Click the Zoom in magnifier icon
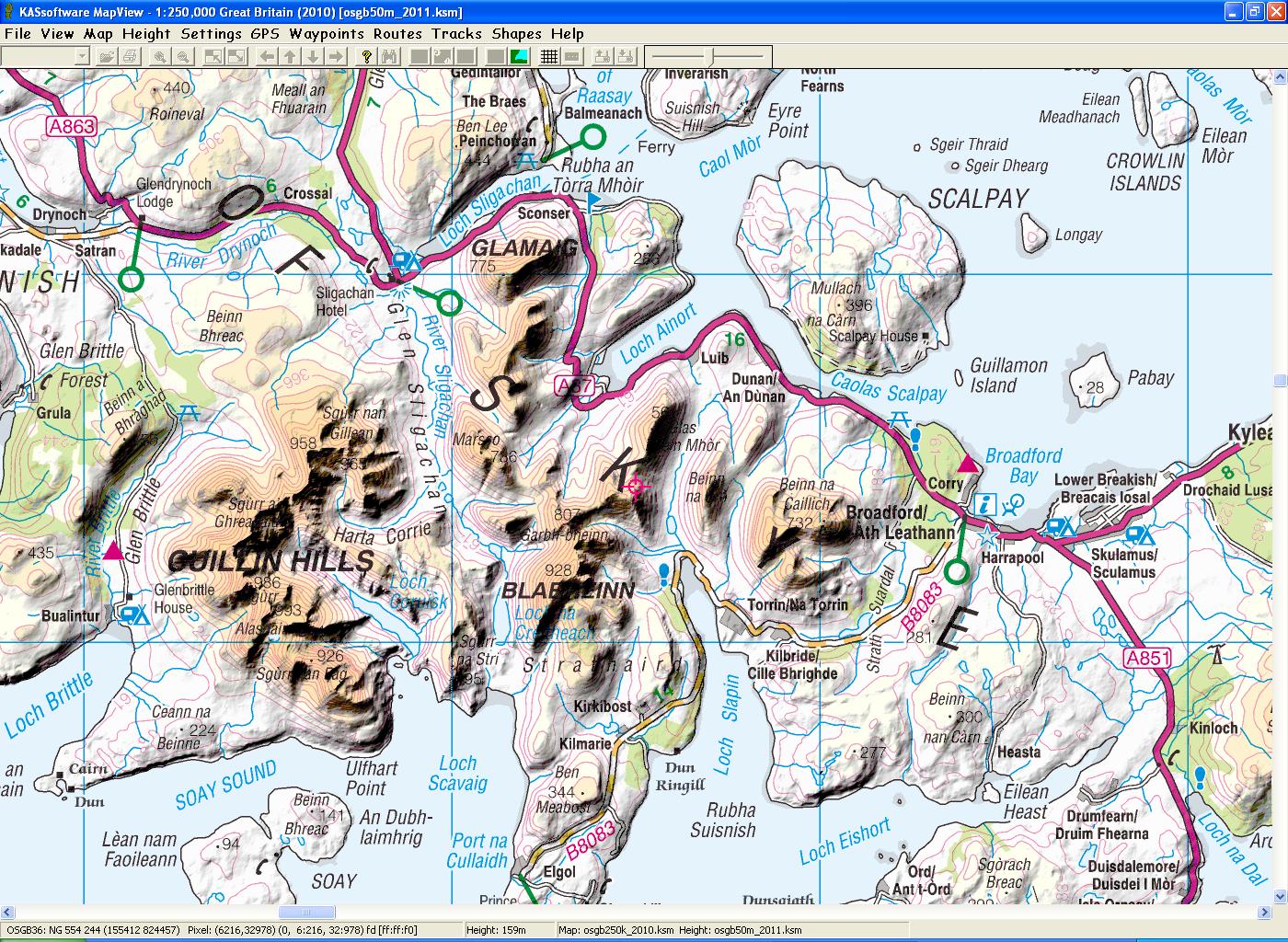This screenshot has width=1288, height=942. pyautogui.click(x=160, y=57)
